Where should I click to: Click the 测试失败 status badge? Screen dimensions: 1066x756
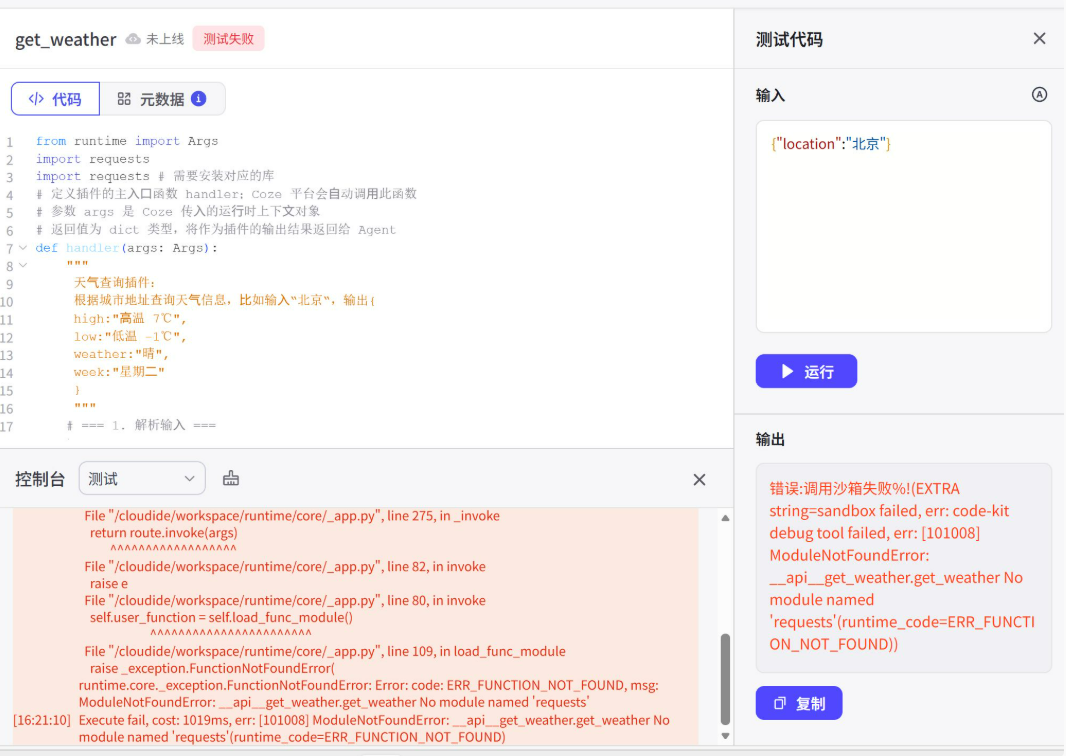pyautogui.click(x=228, y=39)
